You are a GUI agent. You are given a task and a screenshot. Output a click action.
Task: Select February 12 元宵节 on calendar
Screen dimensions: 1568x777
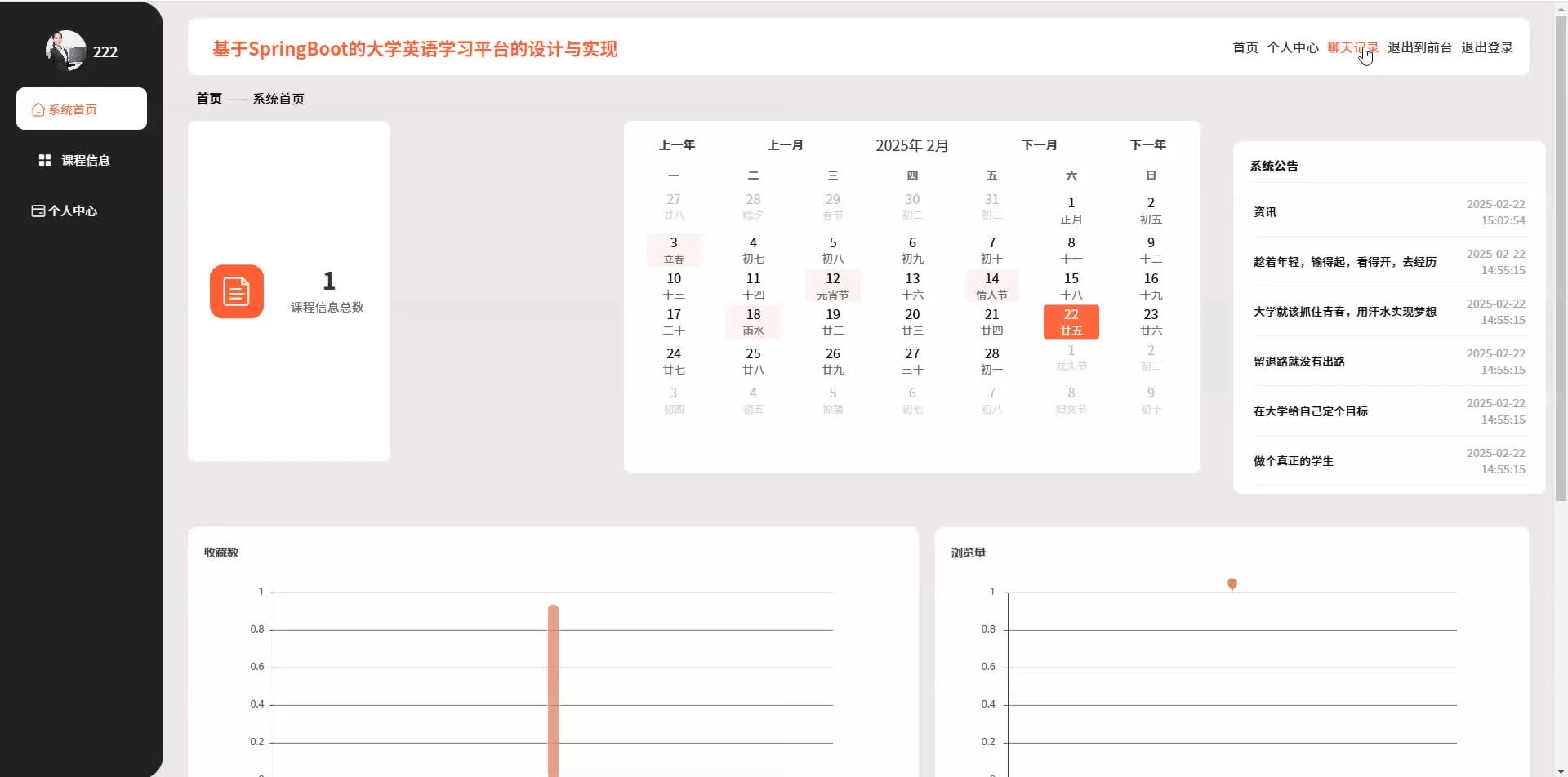click(x=833, y=286)
